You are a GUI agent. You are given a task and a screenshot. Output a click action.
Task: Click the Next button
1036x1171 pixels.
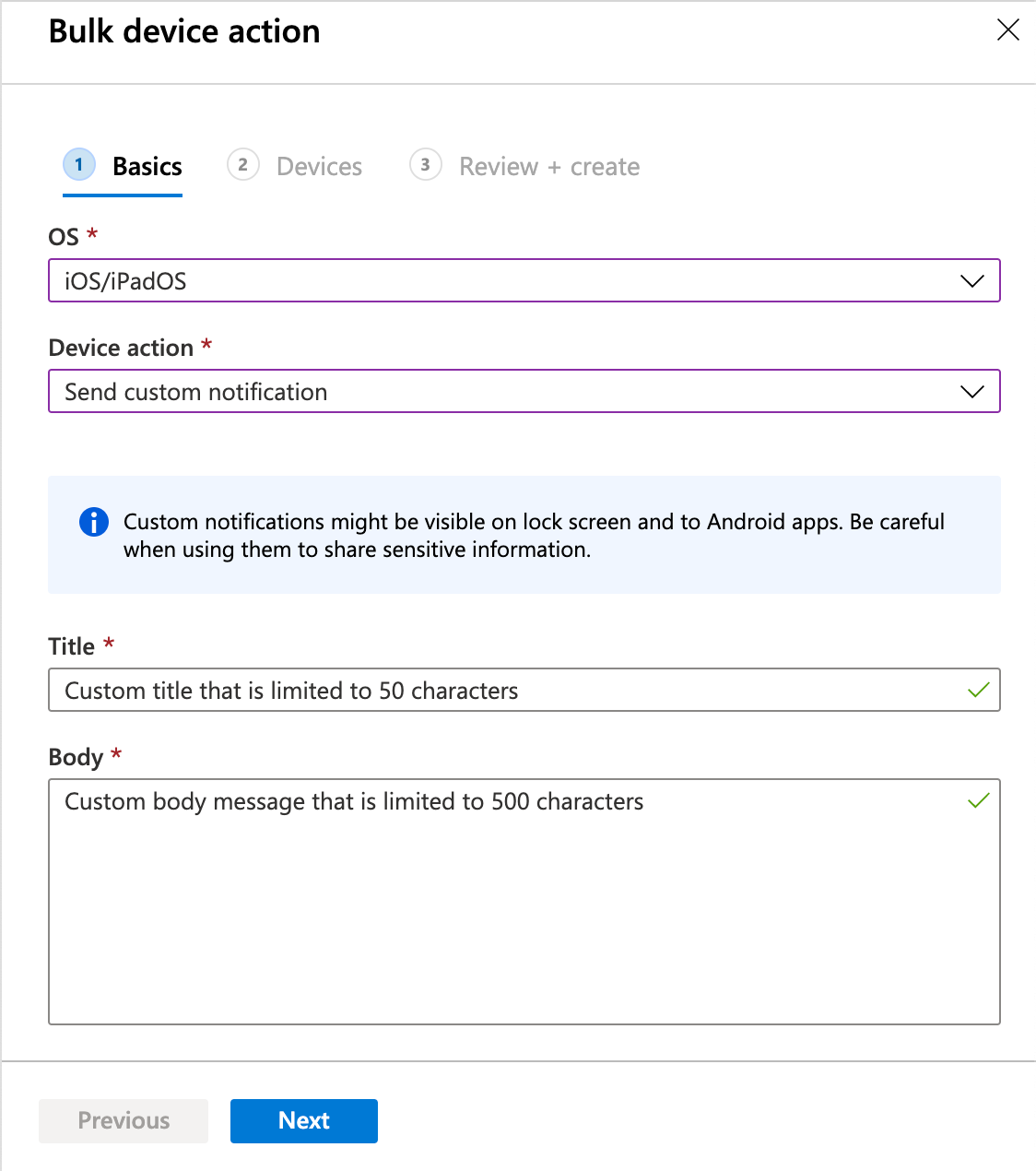tap(303, 1120)
